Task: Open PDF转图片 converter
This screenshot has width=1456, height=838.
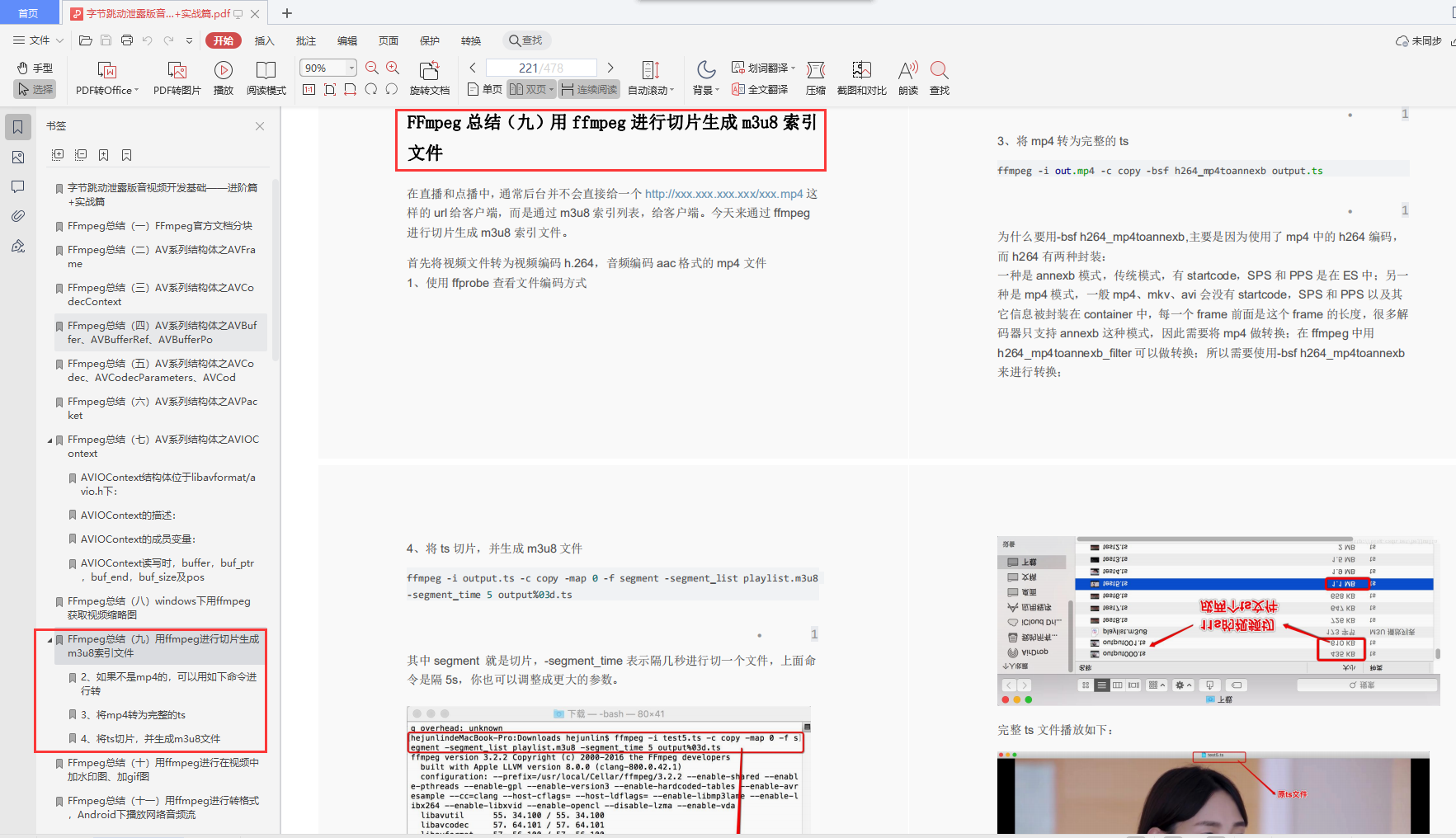Action: coord(177,78)
